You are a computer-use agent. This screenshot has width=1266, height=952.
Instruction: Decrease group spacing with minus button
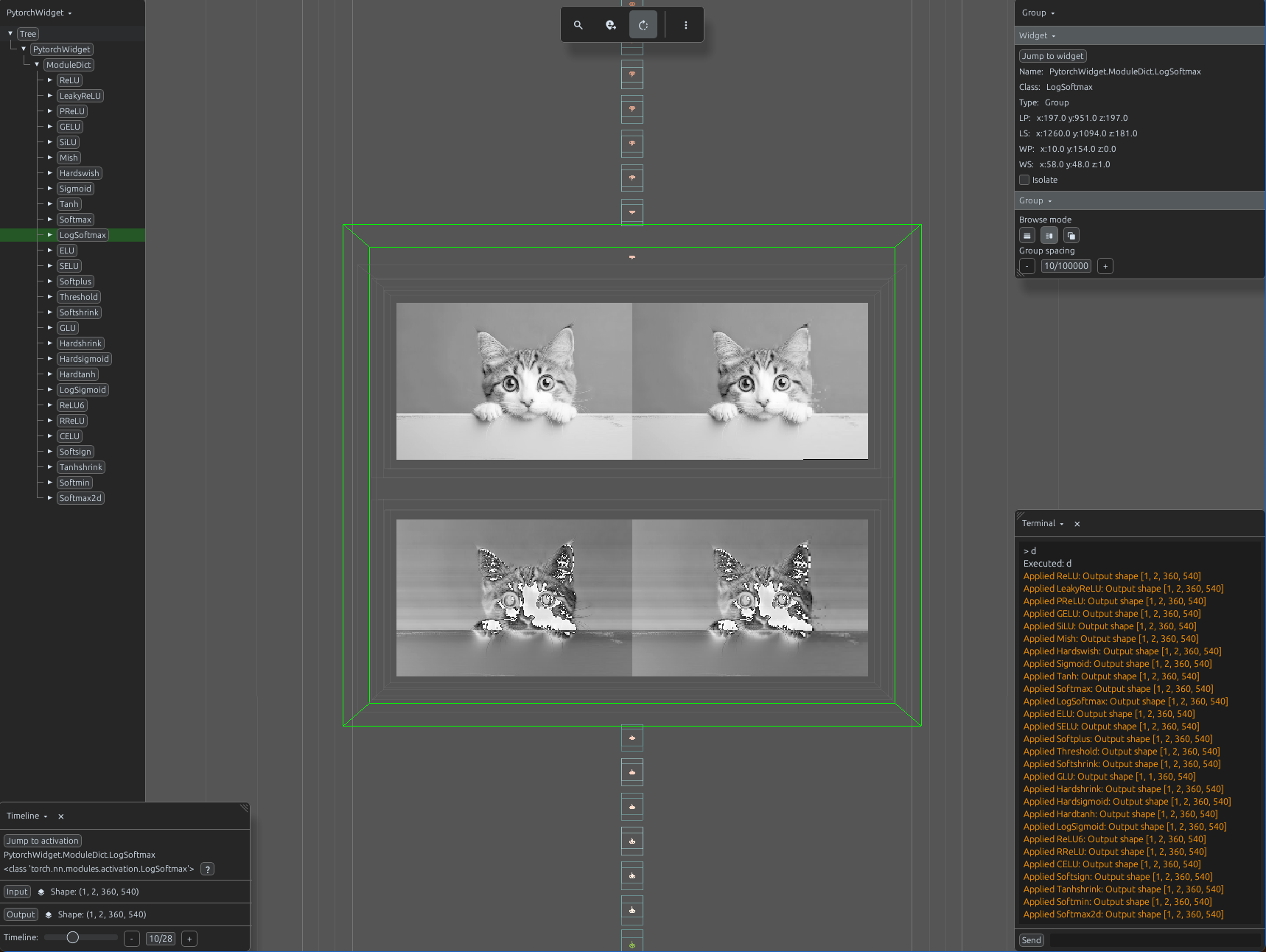tap(1027, 267)
